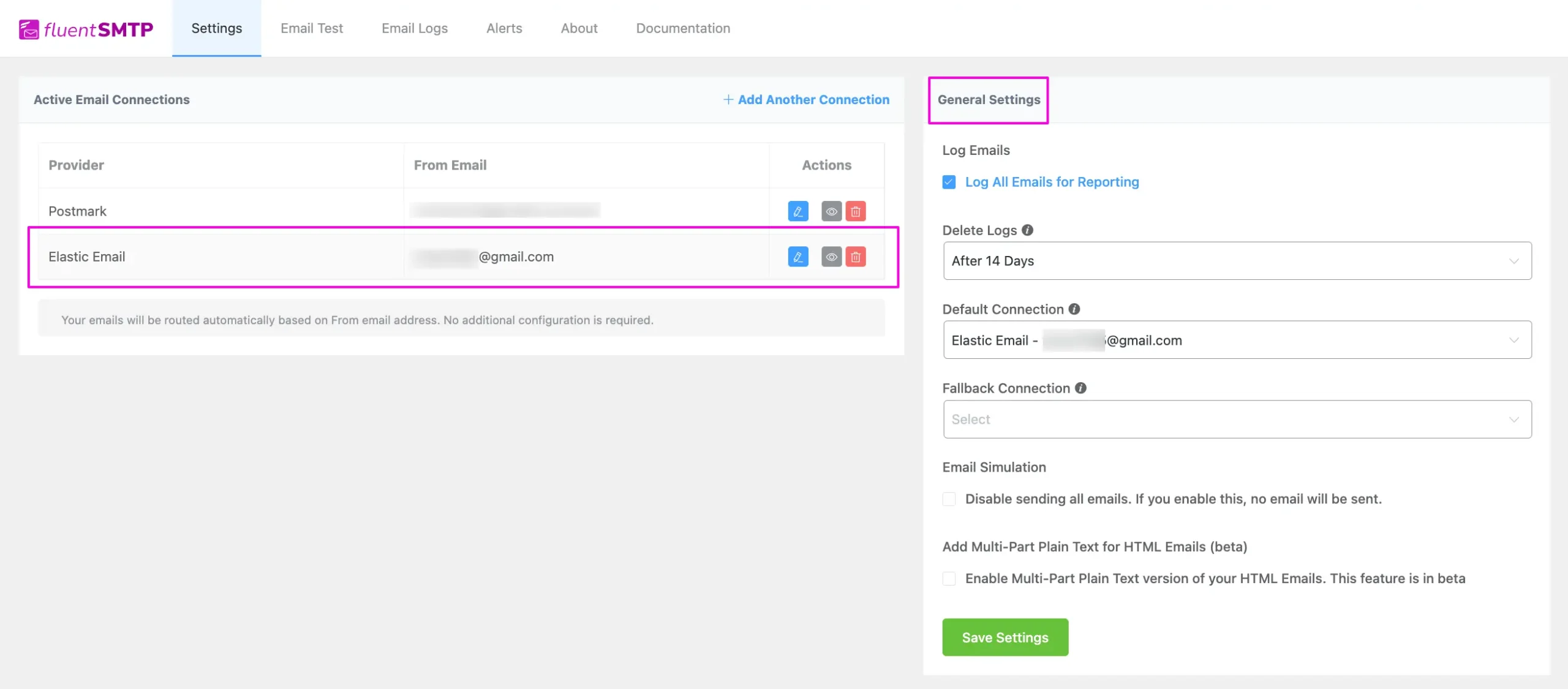This screenshot has width=1568, height=689.
Task: Click the Save Settings button
Action: click(1005, 638)
